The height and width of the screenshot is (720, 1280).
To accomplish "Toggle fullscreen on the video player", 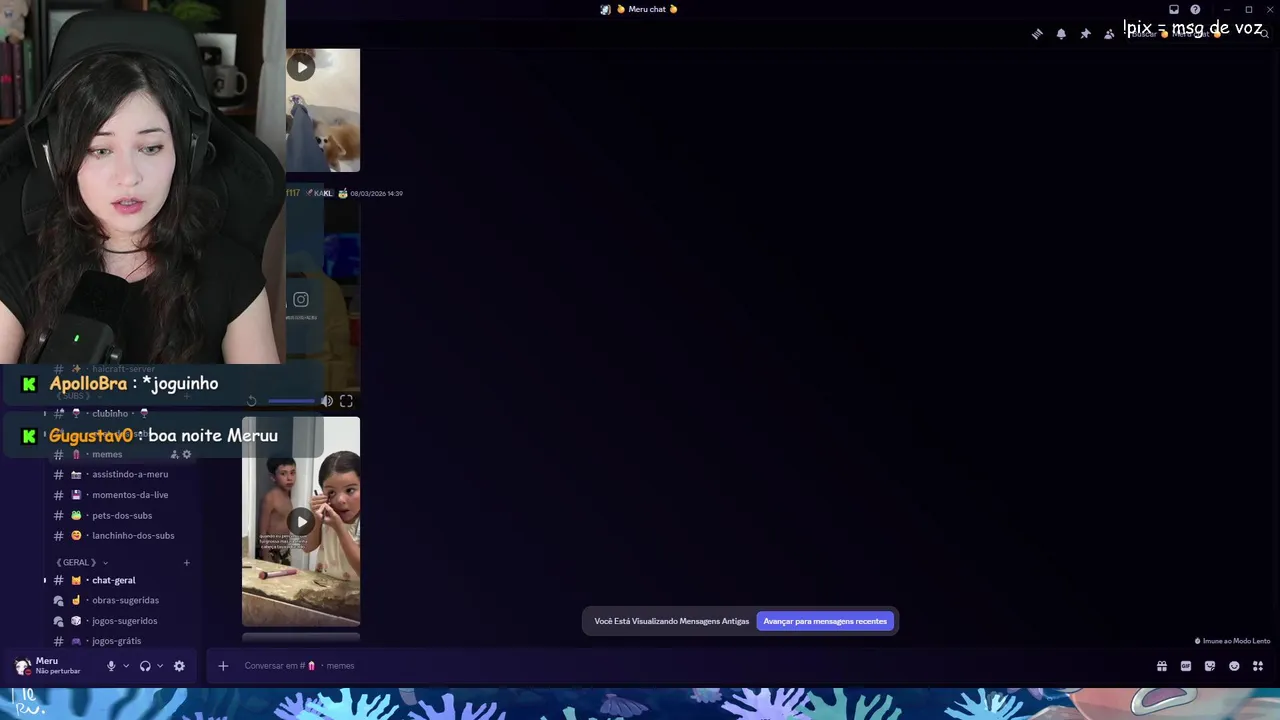I will pos(346,401).
